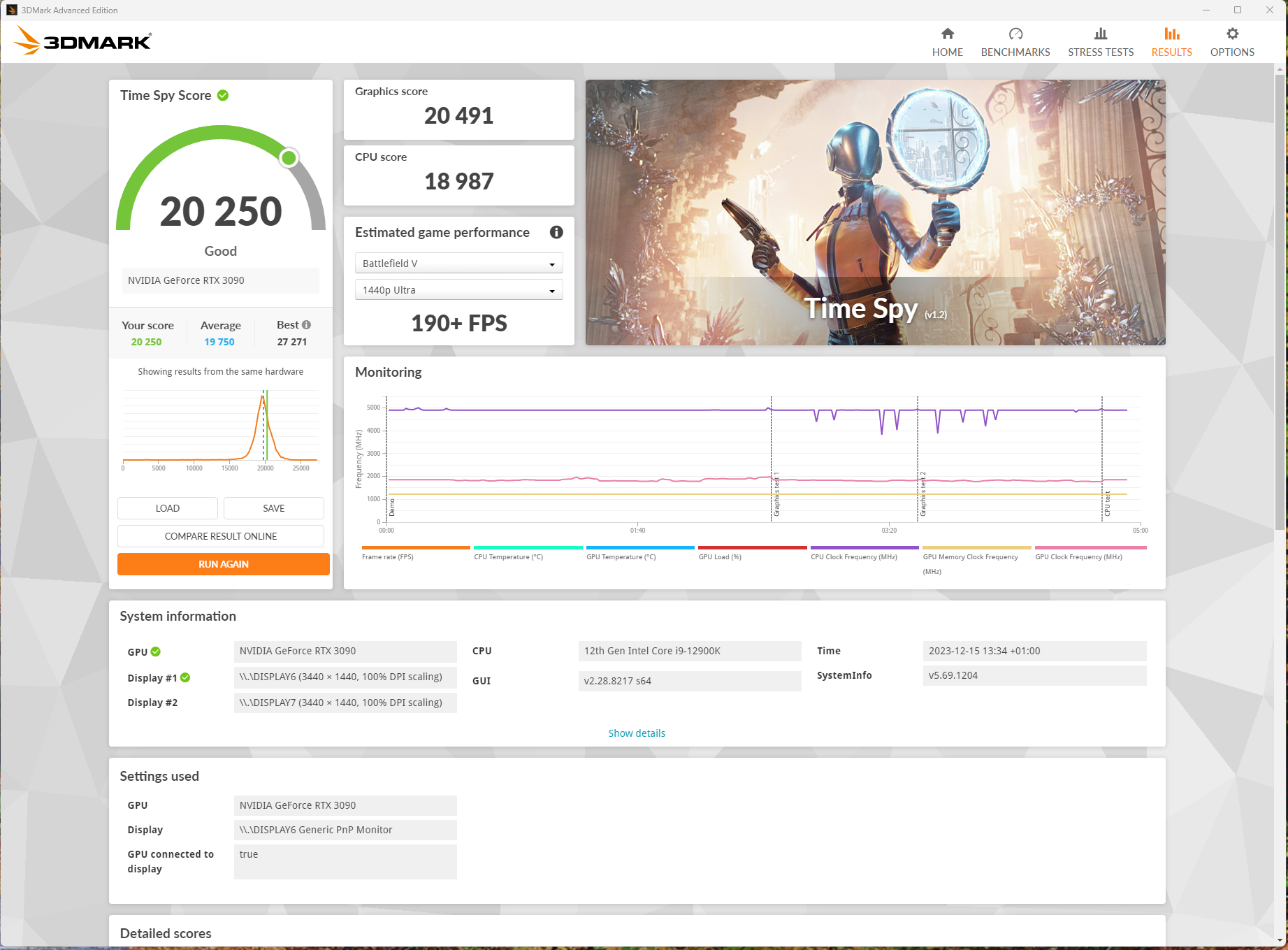Click the Average score value '19 750'
Image resolution: width=1288 pixels, height=950 pixels.
coord(219,342)
